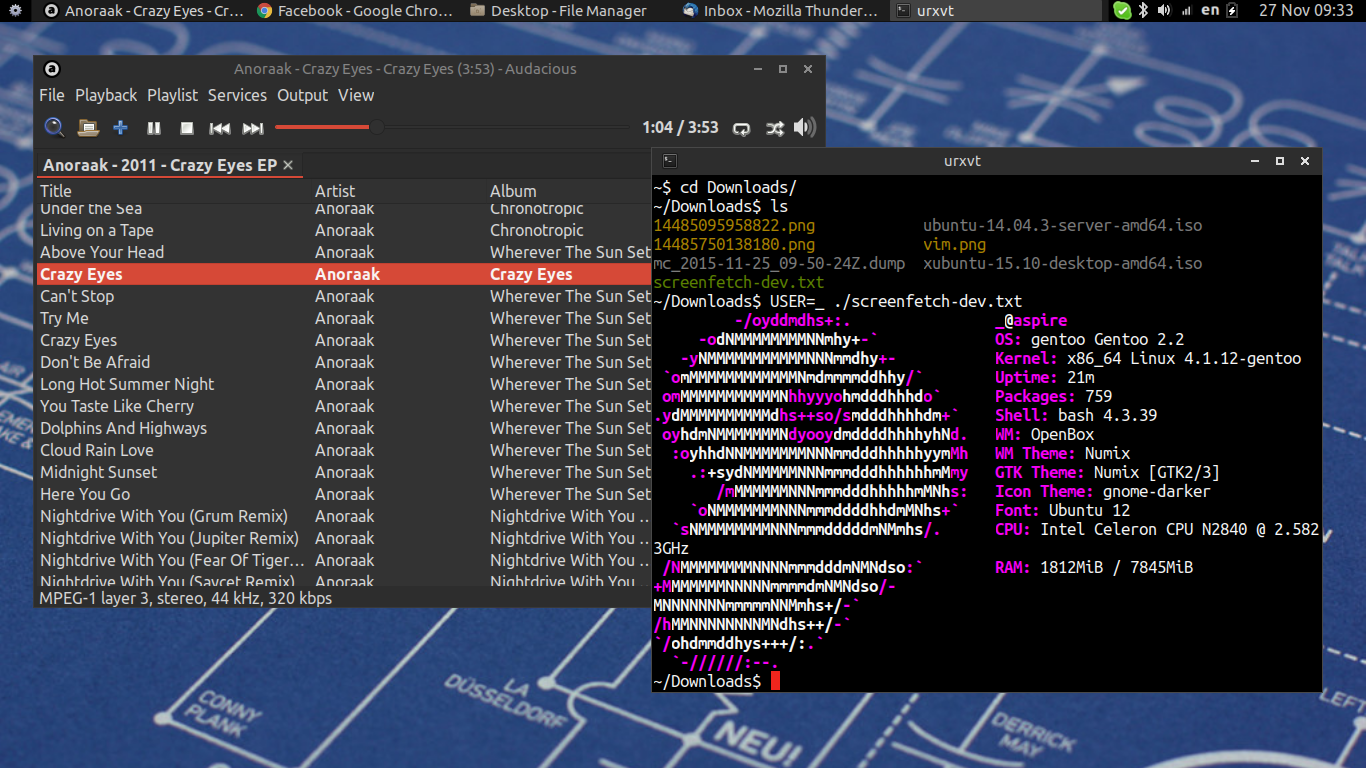Click xubuntu-15.10-desktop-amd64.iso in terminal
The height and width of the screenshot is (768, 1366).
1062,264
